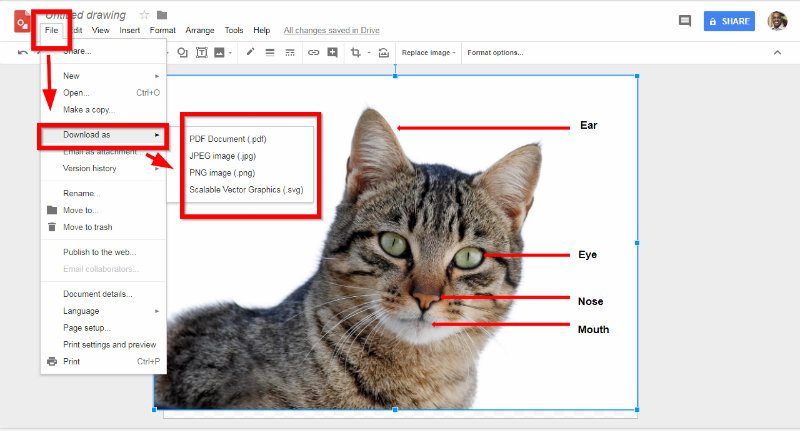Select the Text box tool
The width and height of the screenshot is (800, 431).
tap(202, 52)
